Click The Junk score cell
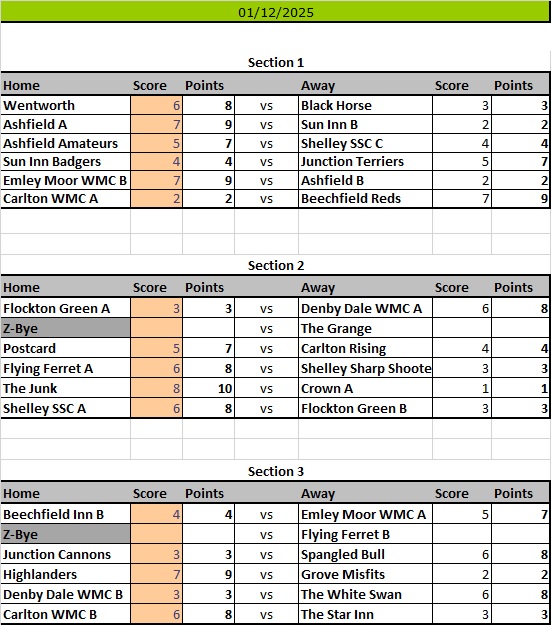 click(x=156, y=388)
